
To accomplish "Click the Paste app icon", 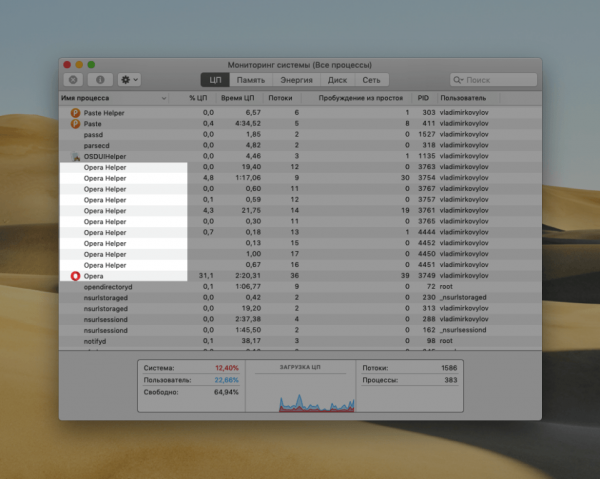I will point(75,124).
